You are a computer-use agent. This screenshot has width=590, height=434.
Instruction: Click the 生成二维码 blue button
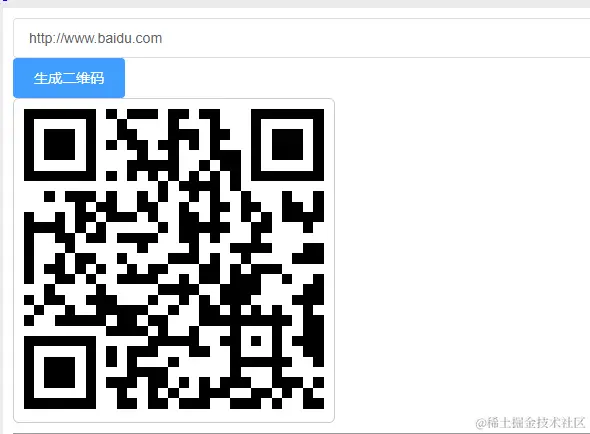pyautogui.click(x=69, y=78)
